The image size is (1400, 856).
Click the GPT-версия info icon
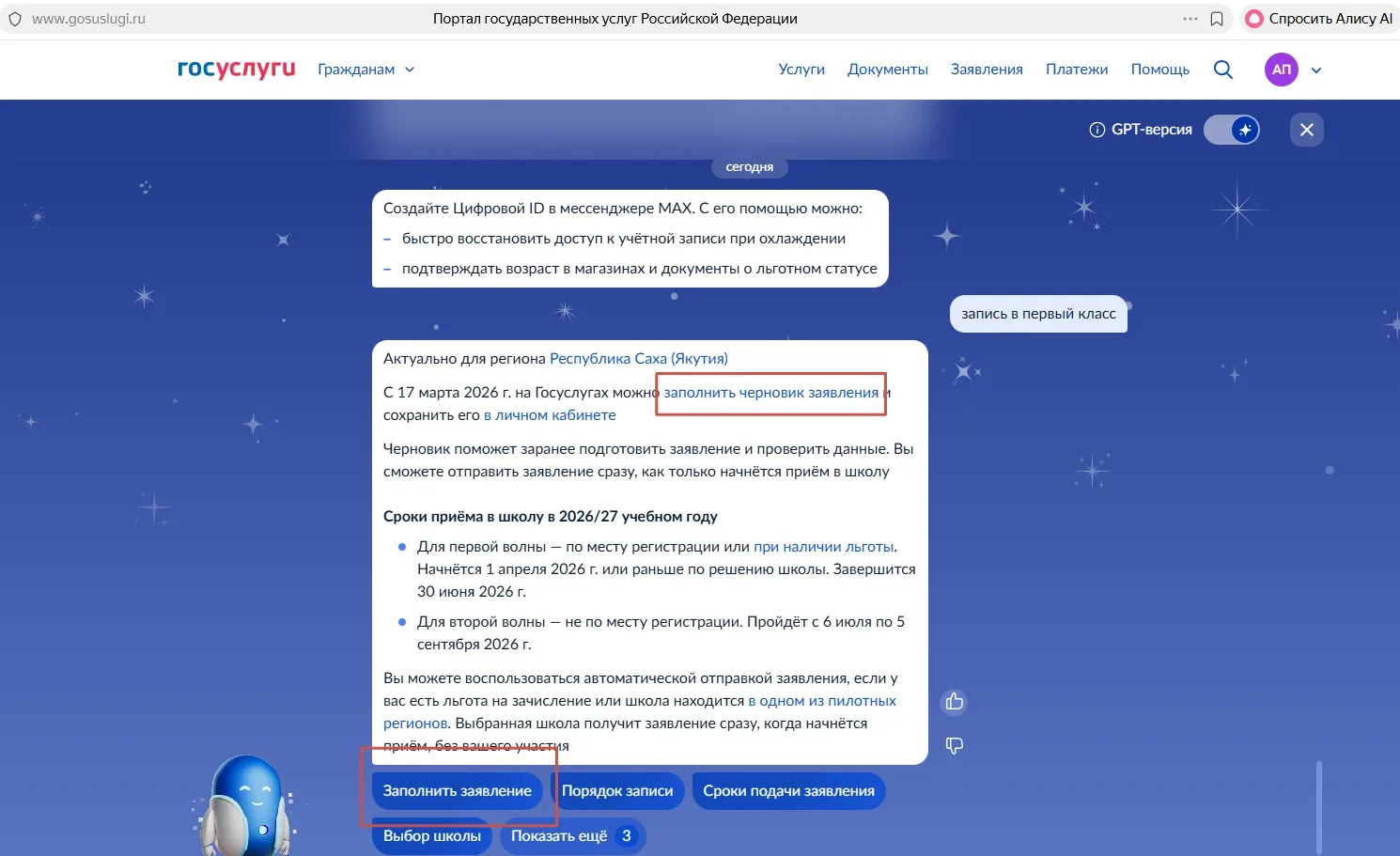tap(1097, 130)
